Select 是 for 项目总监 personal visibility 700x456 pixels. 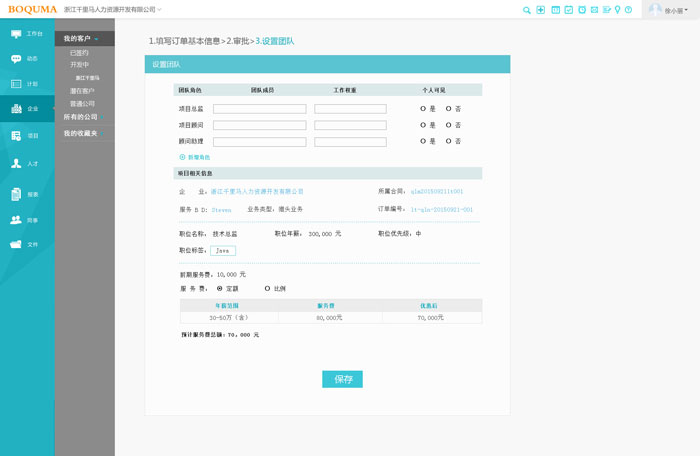(423, 109)
